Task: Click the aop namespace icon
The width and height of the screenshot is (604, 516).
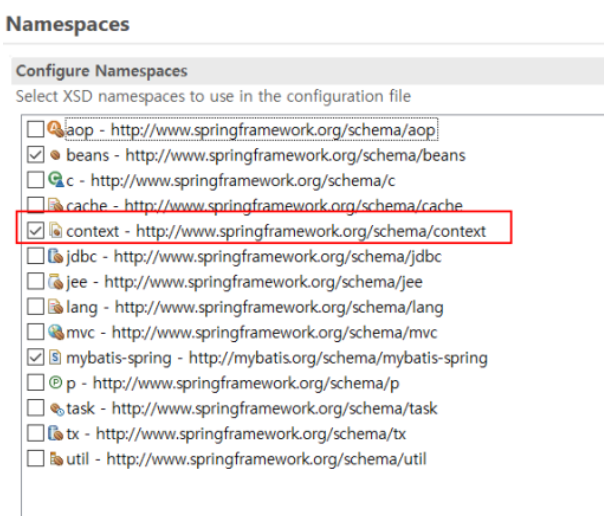Action: coord(55,129)
